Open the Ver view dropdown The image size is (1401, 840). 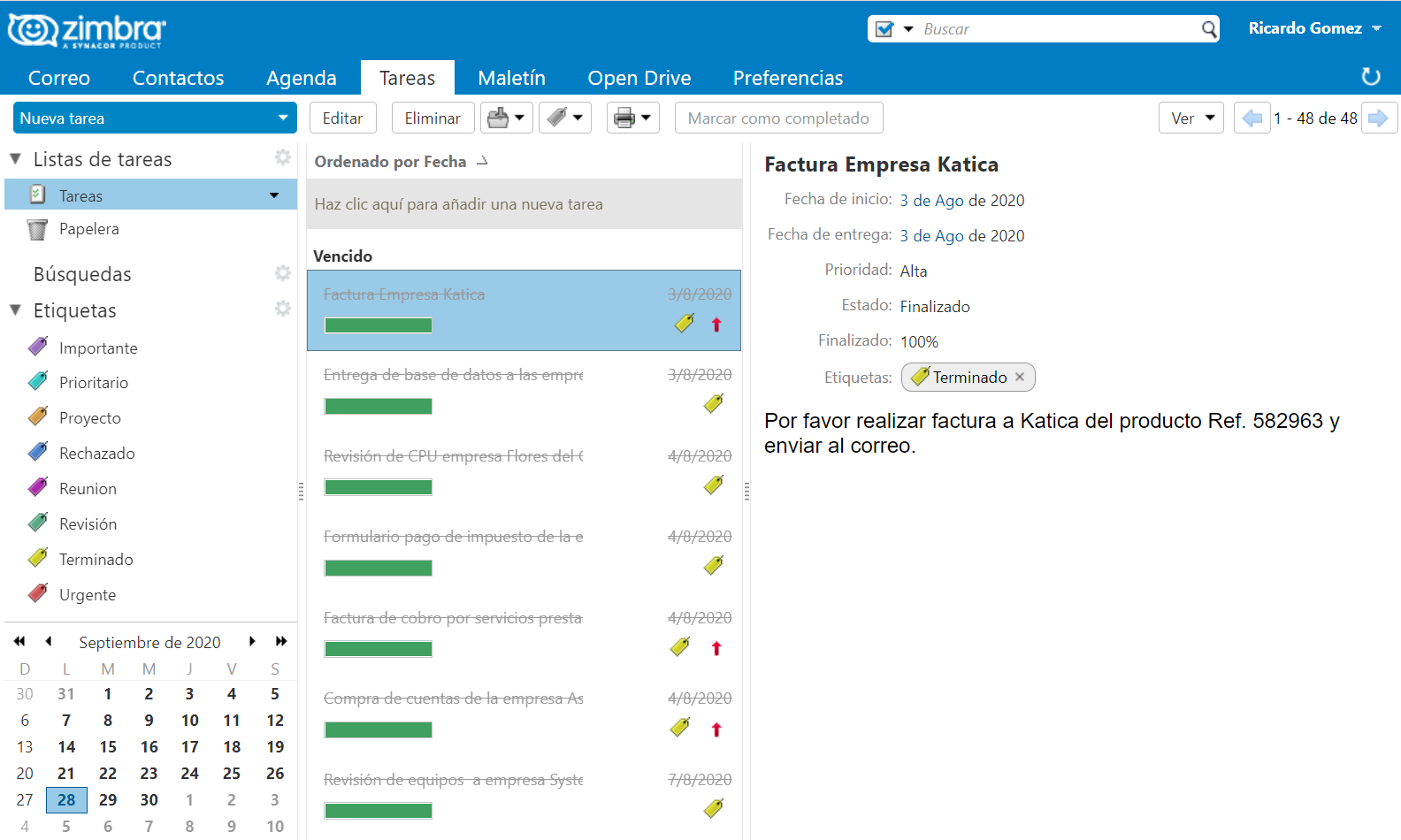tap(1190, 118)
